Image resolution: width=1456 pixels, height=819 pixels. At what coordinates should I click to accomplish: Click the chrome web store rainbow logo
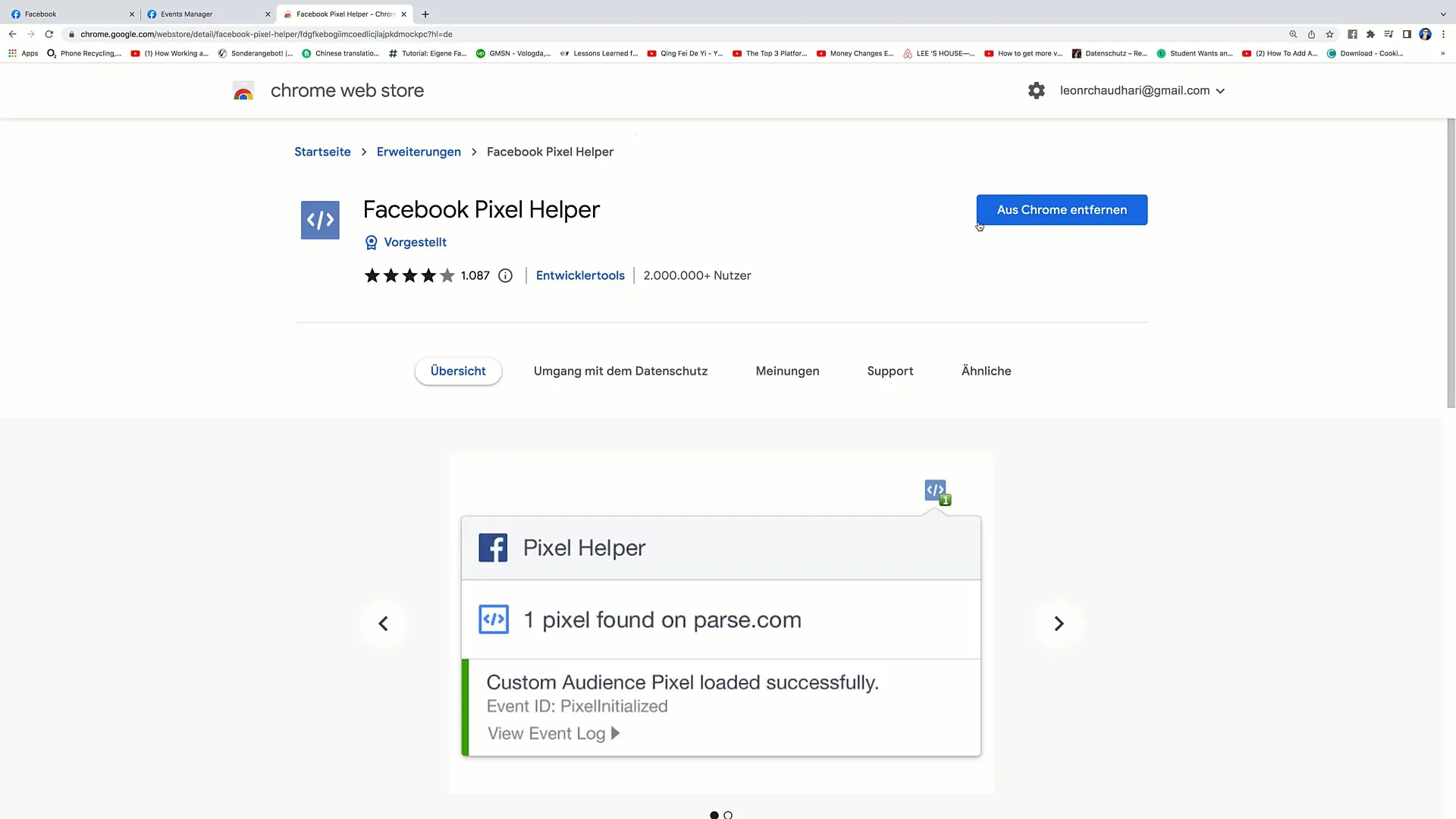click(x=243, y=90)
